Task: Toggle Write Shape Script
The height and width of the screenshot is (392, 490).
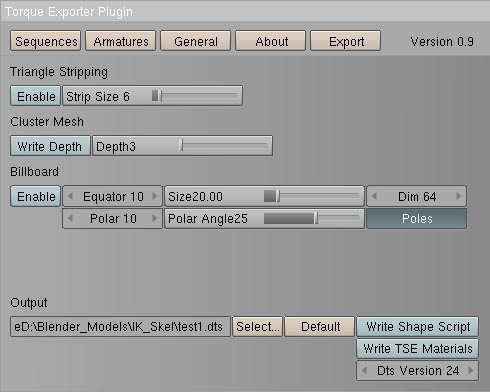Action: click(x=417, y=327)
